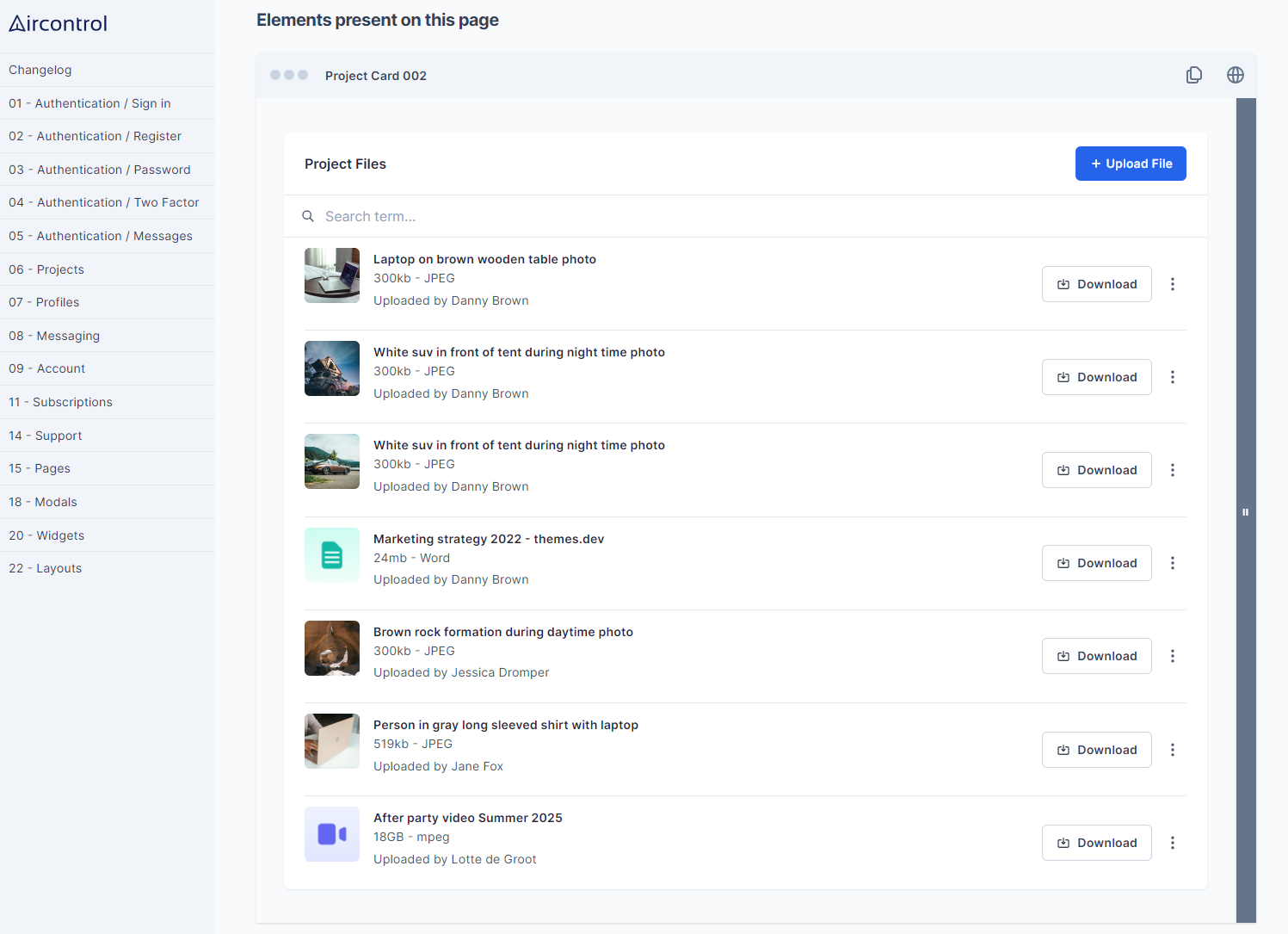This screenshot has height=934, width=1288.
Task: Open the options menu for Laptop photo file
Action: pos(1173,283)
